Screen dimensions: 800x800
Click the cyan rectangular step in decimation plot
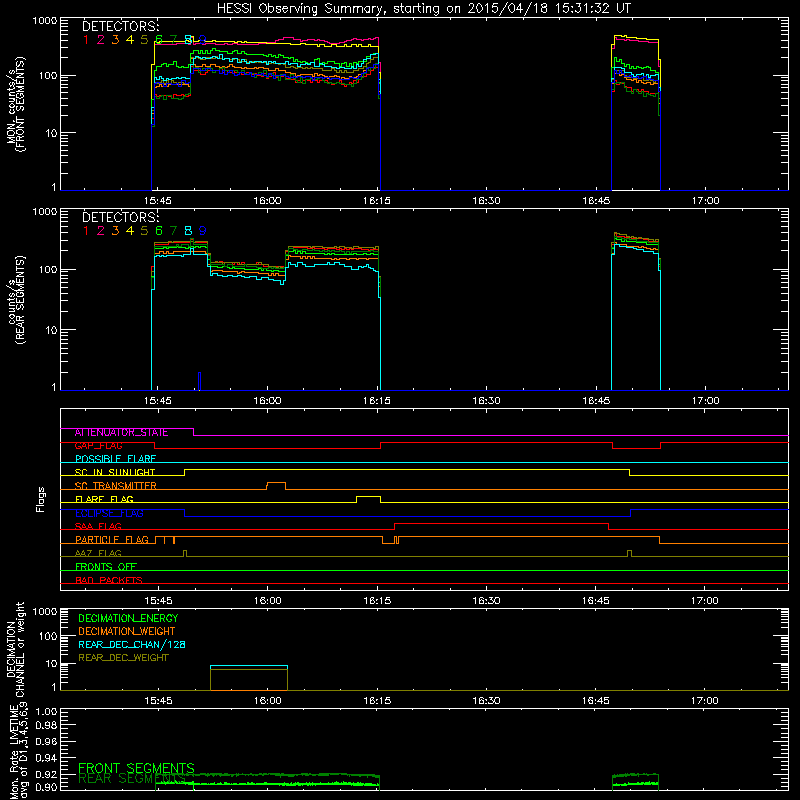[249, 666]
